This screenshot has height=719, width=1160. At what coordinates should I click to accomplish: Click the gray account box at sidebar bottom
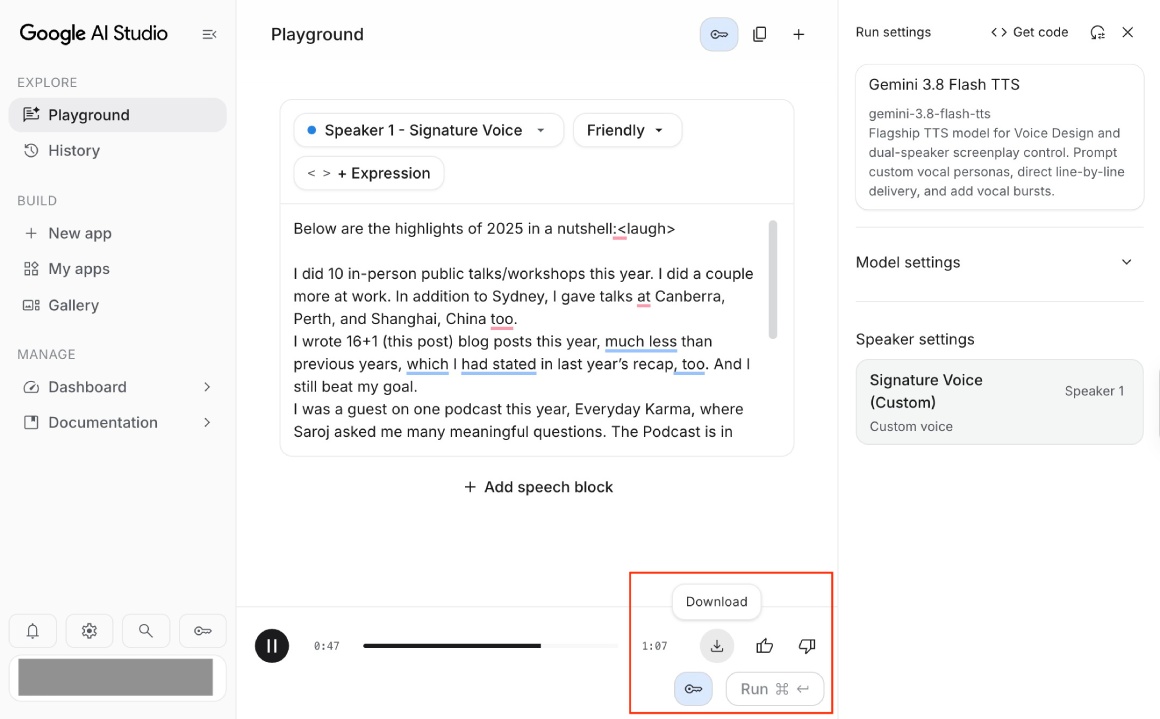(x=115, y=677)
